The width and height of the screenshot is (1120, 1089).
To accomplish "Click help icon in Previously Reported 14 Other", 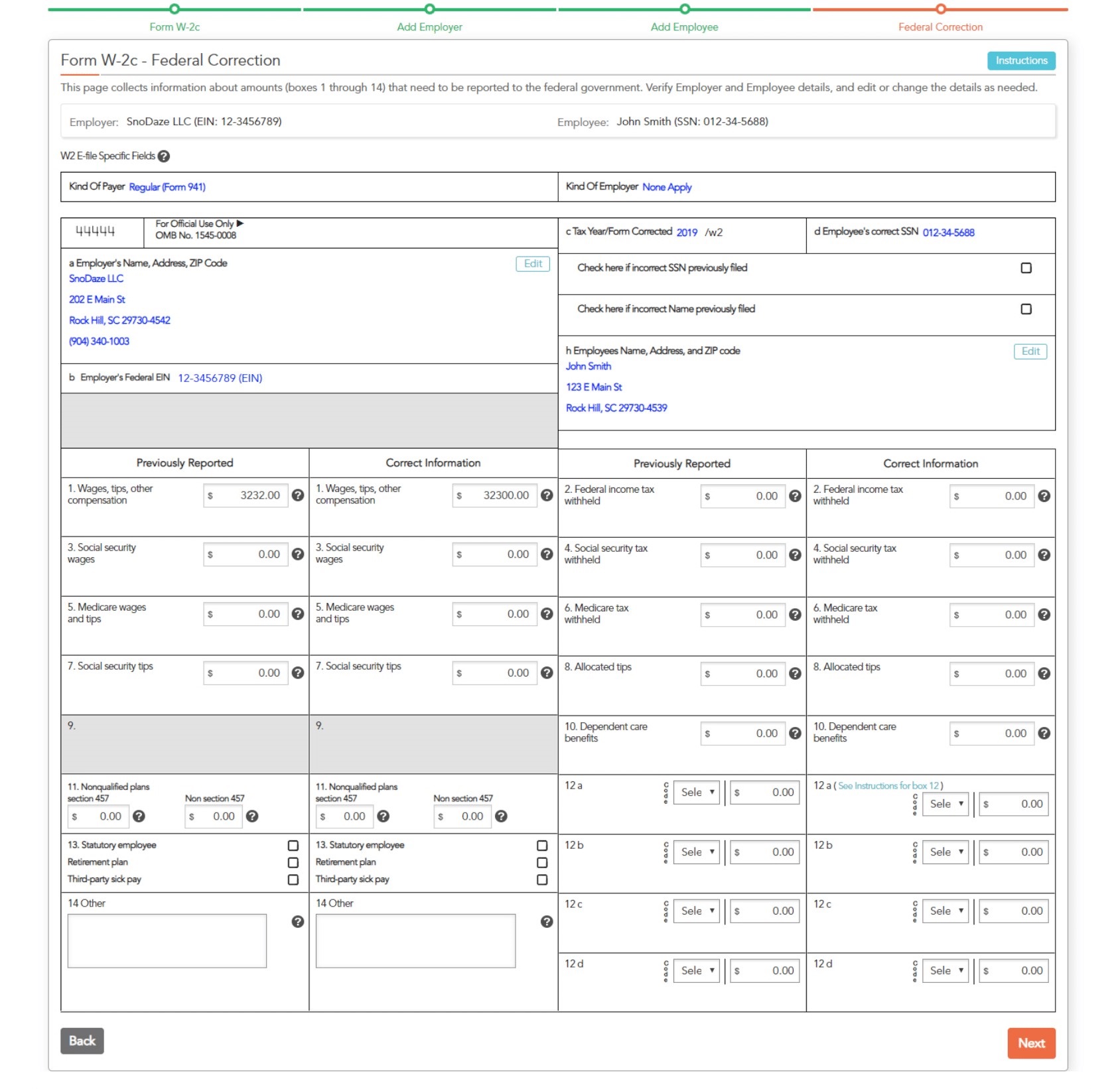I will 298,922.
